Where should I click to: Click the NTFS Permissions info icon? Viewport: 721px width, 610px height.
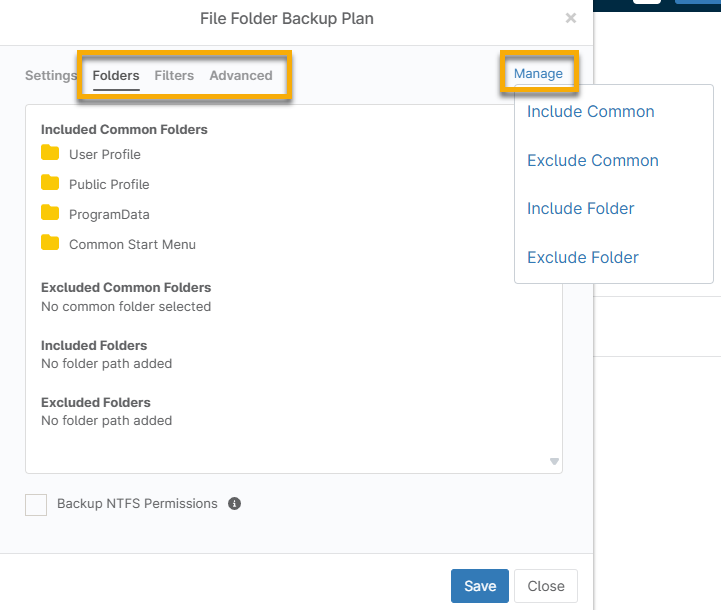[234, 504]
